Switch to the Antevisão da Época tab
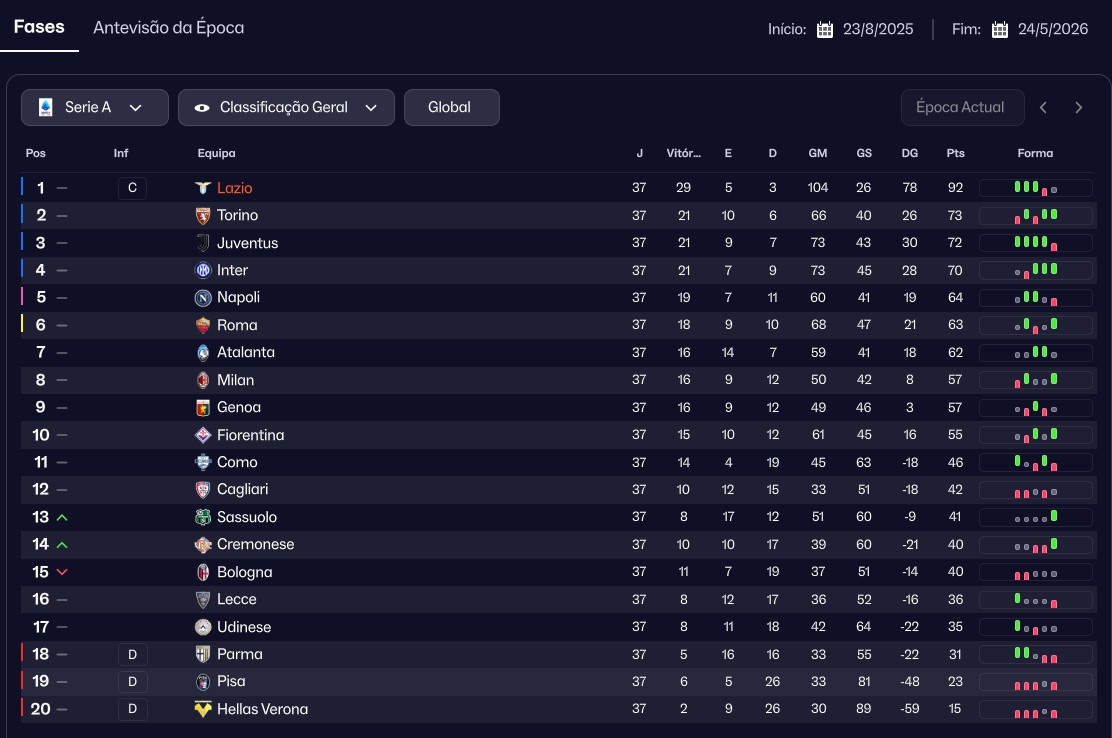This screenshot has height=738, width=1112. [168, 27]
